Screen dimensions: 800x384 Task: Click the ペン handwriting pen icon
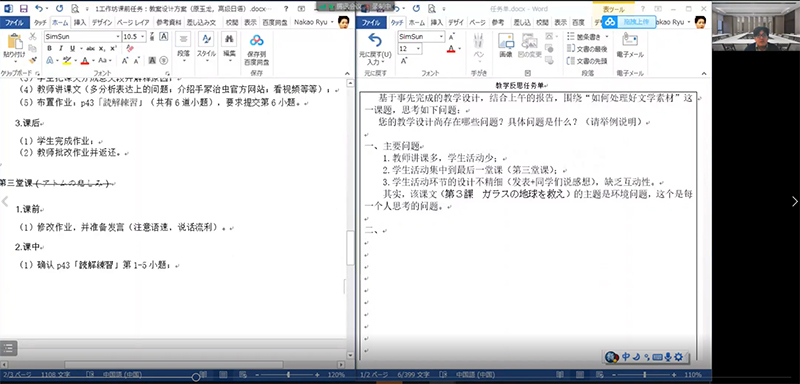479,45
